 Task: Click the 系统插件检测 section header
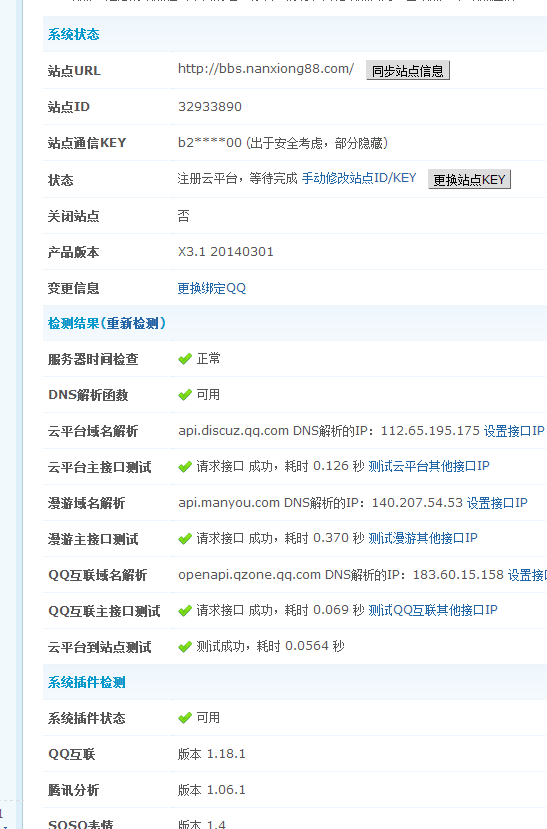pyautogui.click(x=87, y=682)
